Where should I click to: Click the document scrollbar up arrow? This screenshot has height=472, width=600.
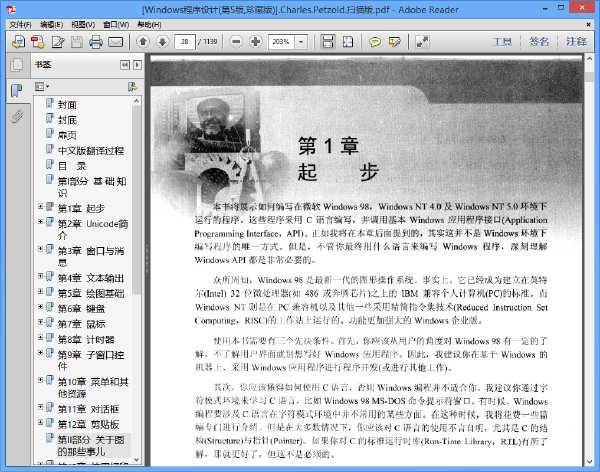[589, 59]
